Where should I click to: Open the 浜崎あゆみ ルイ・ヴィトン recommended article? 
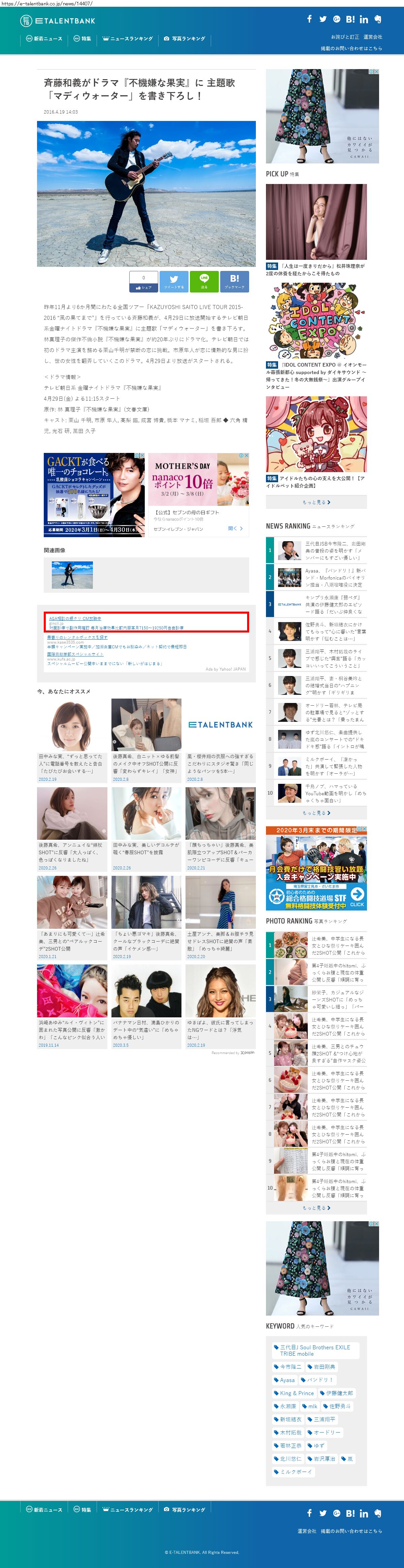pyautogui.click(x=72, y=1006)
